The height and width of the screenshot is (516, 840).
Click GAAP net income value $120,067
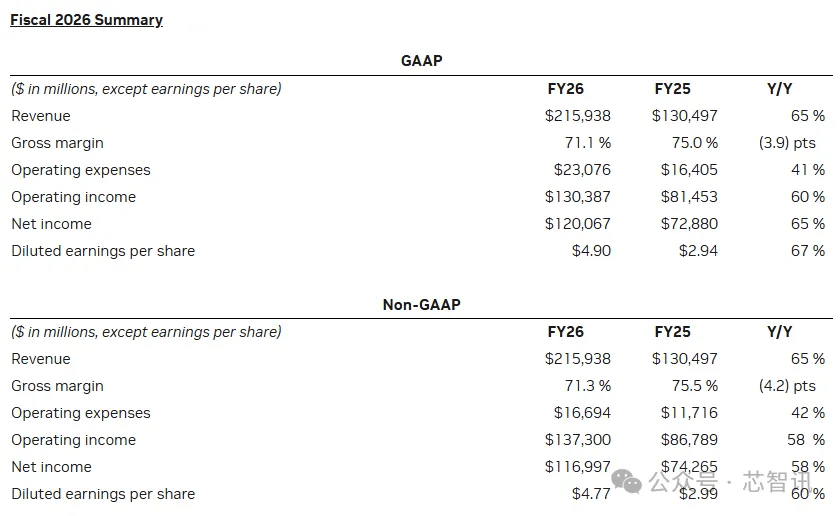click(577, 224)
